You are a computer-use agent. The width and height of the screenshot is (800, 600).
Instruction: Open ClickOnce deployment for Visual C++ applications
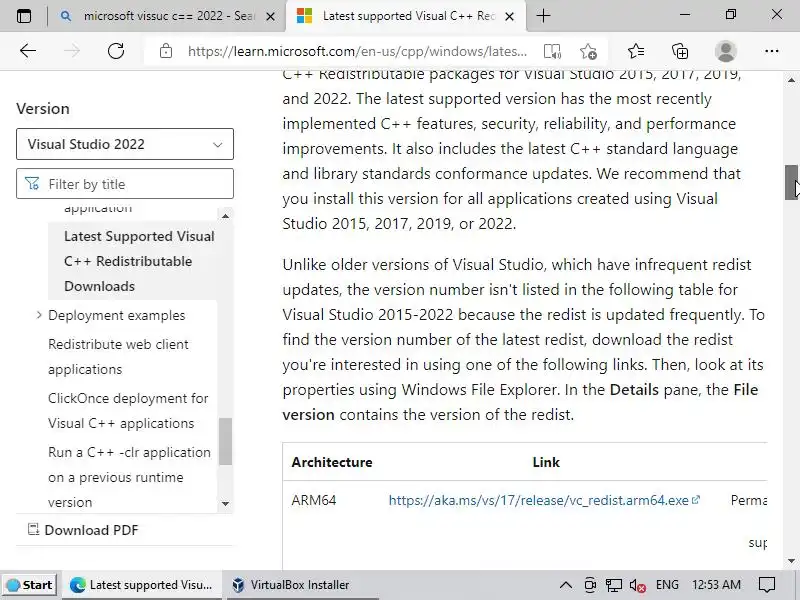128,411
